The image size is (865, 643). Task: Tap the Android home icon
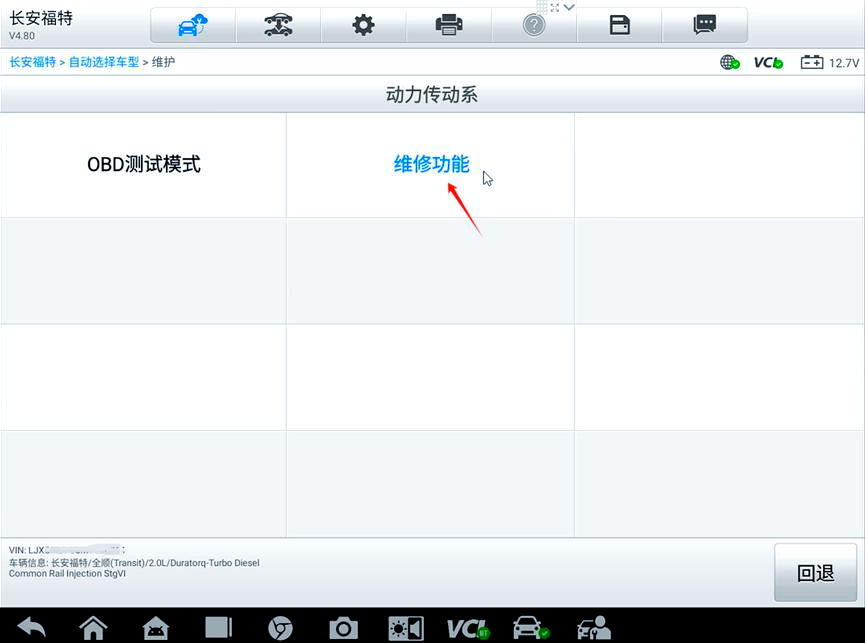click(x=93, y=628)
